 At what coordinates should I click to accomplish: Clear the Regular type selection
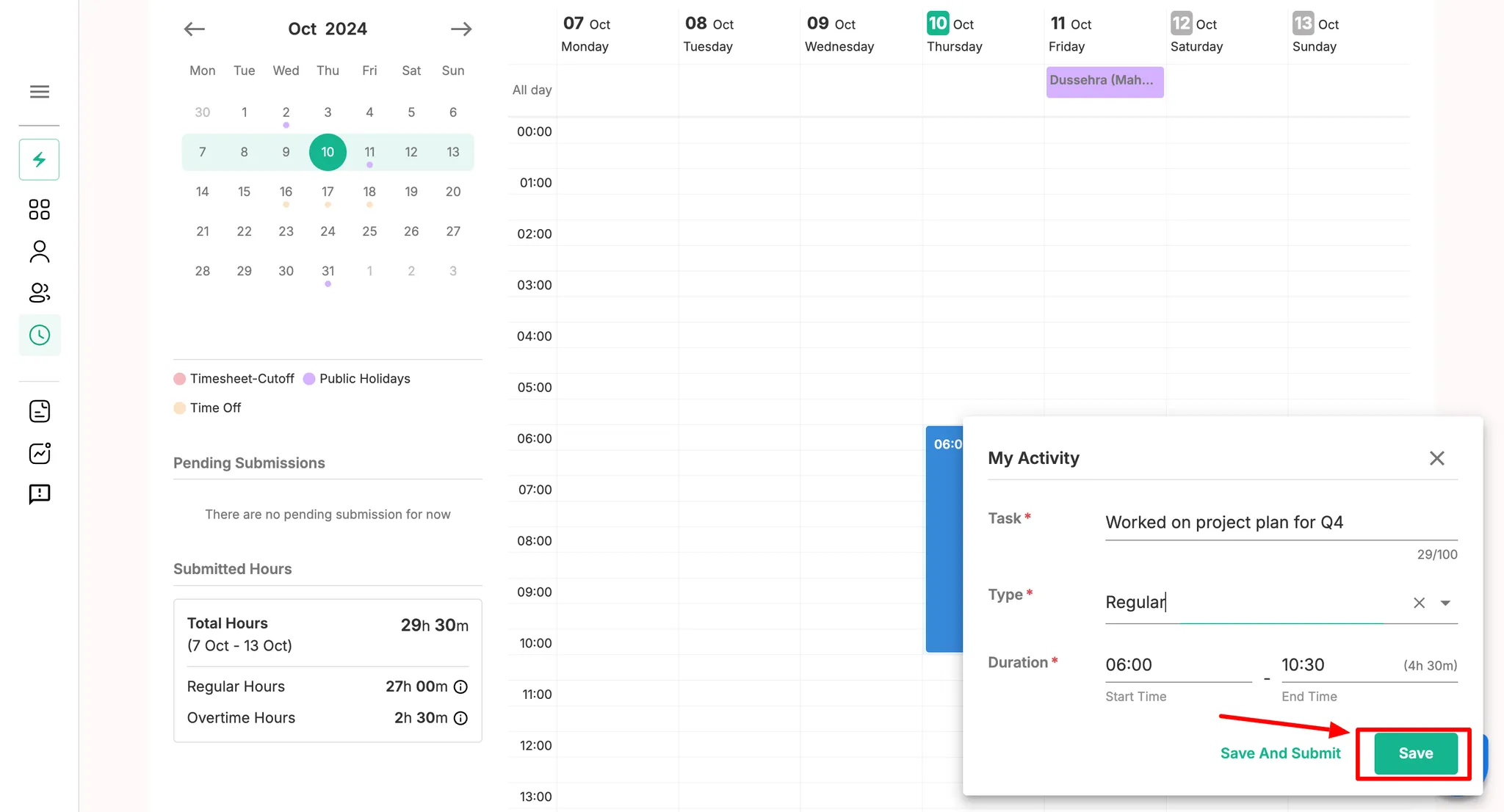(x=1419, y=603)
